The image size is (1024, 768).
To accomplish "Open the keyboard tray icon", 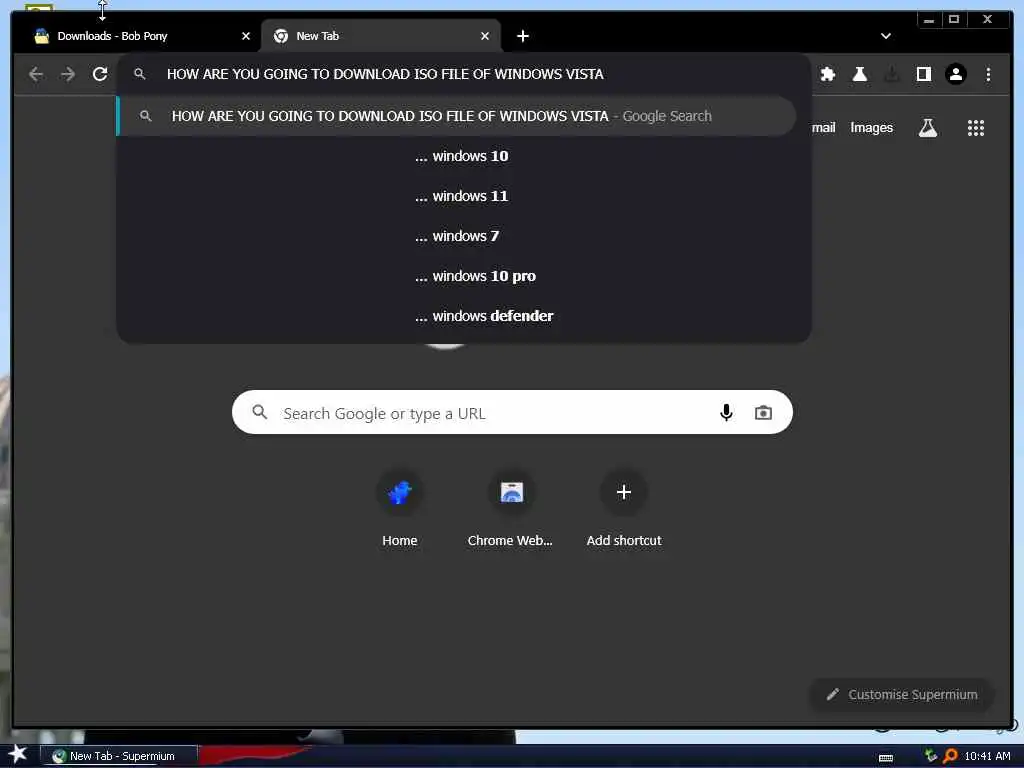I will [x=886, y=758].
